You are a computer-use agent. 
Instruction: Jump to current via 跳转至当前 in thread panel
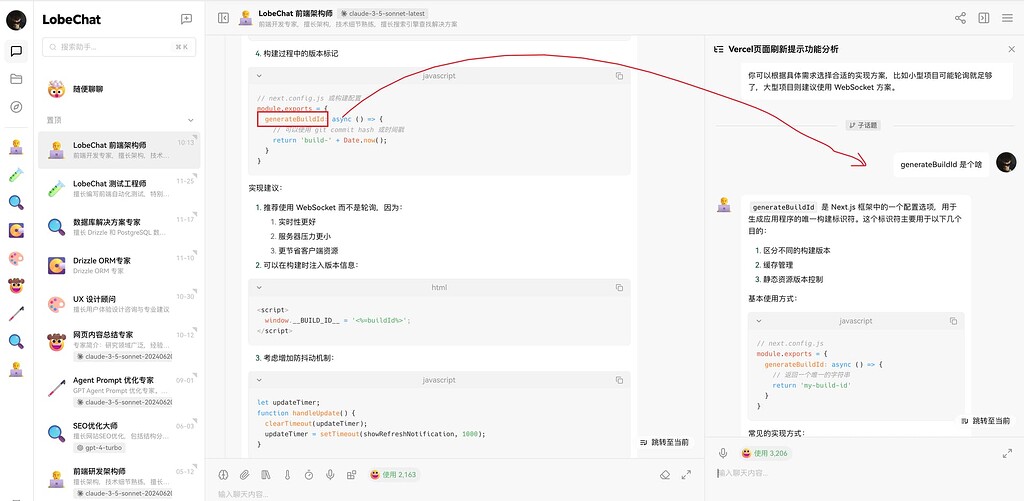click(985, 421)
